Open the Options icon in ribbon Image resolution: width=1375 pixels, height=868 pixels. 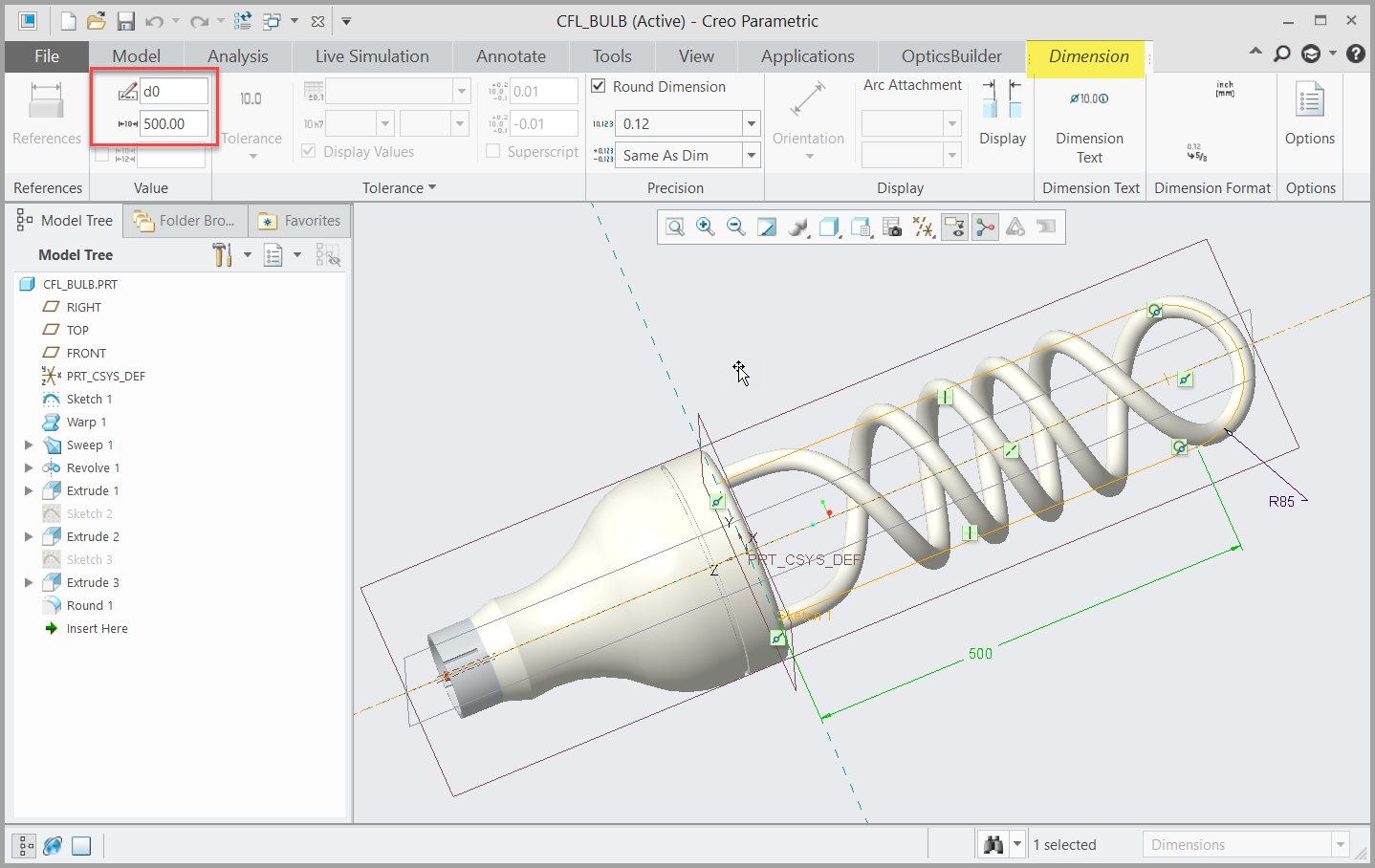point(1309,114)
